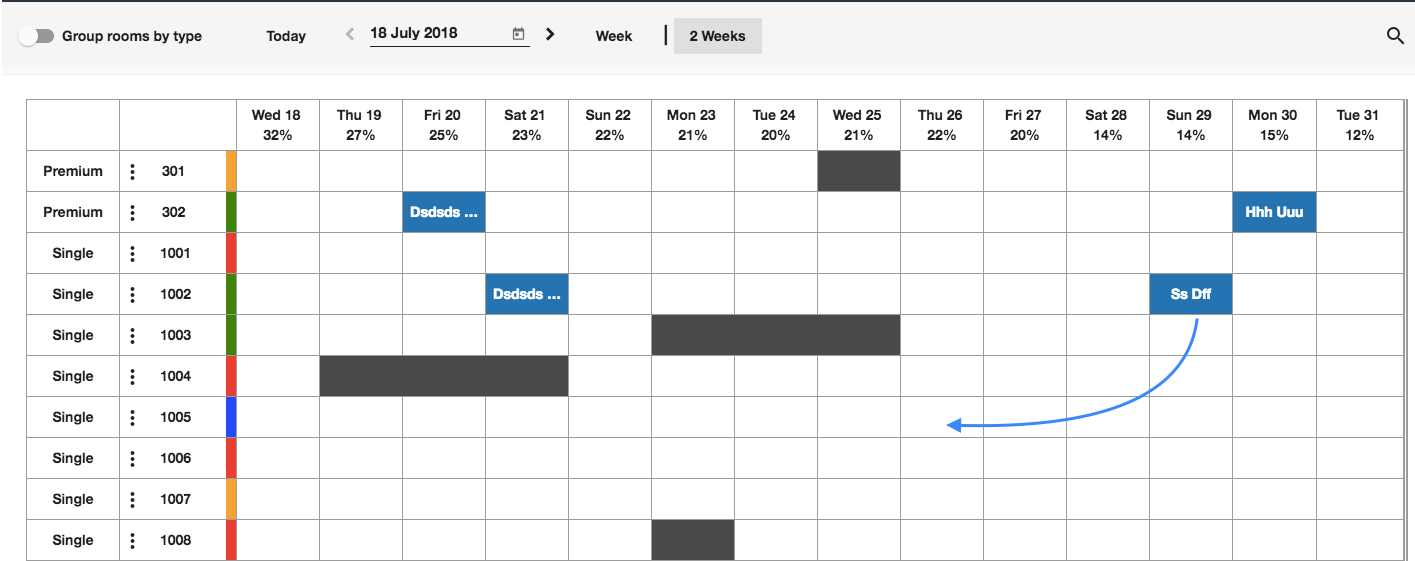Switch to Week view

614,36
